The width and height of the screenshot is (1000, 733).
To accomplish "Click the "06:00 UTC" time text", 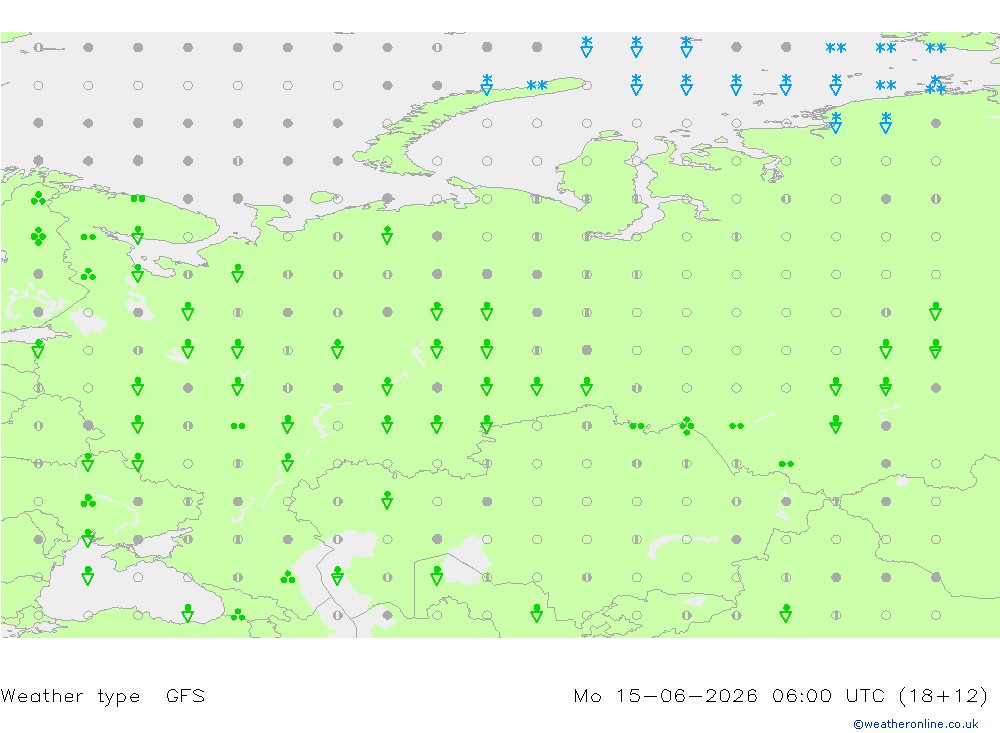I will pyautogui.click(x=828, y=695).
